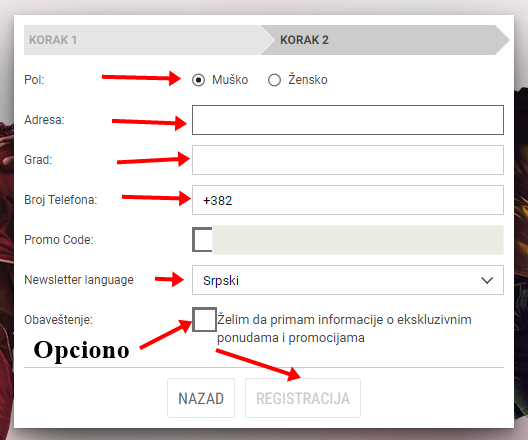Click the Promo Code label

(x=59, y=240)
